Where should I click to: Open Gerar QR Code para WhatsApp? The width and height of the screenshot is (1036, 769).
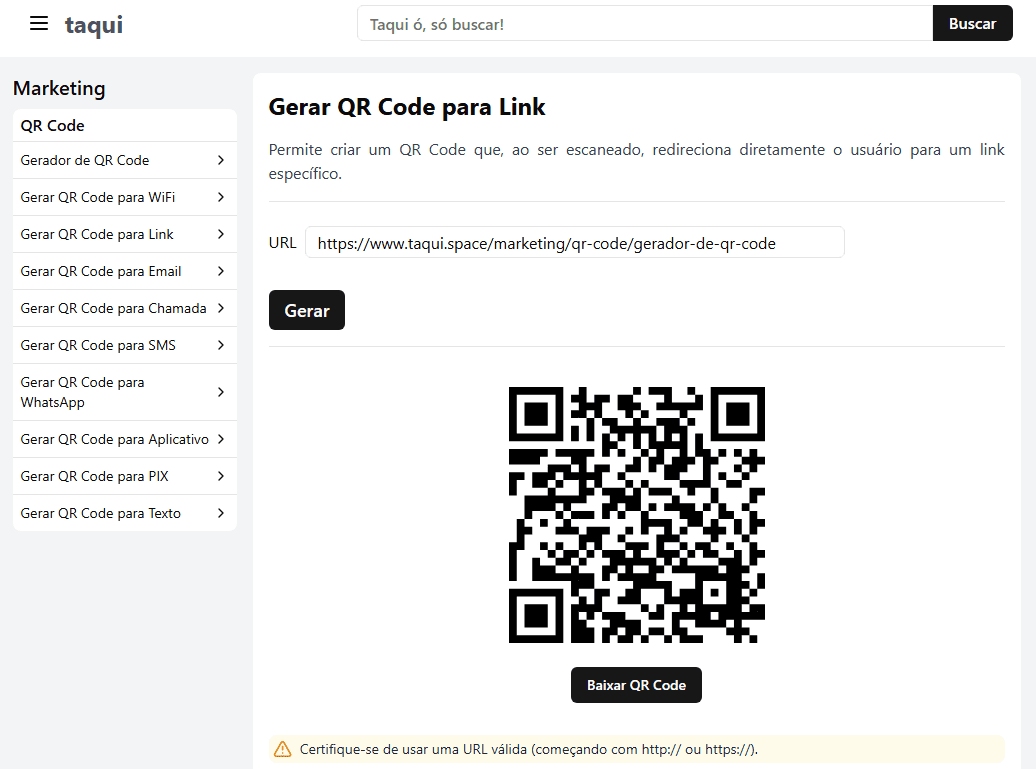click(x=125, y=392)
